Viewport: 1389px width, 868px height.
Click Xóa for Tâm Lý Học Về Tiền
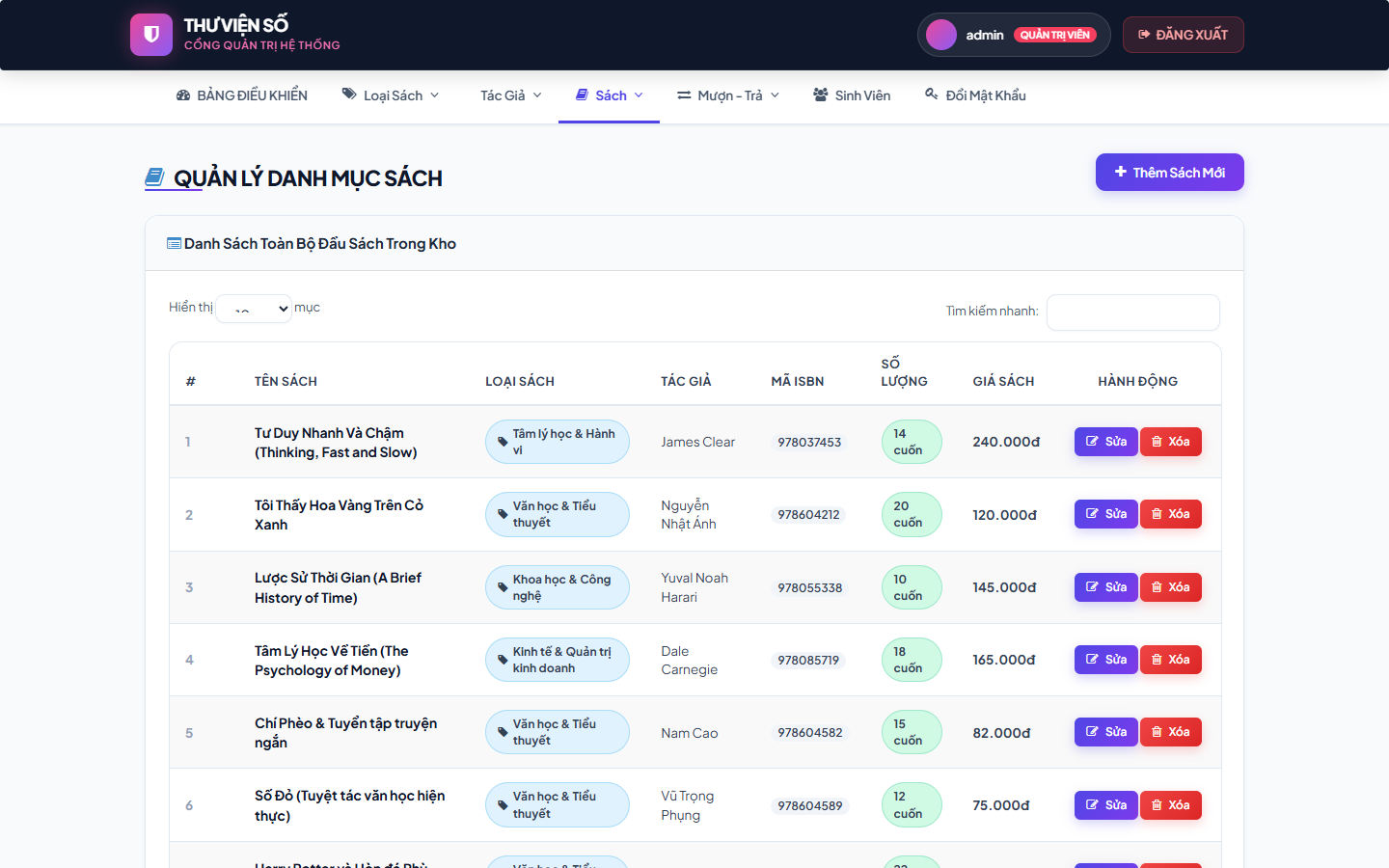(1171, 660)
